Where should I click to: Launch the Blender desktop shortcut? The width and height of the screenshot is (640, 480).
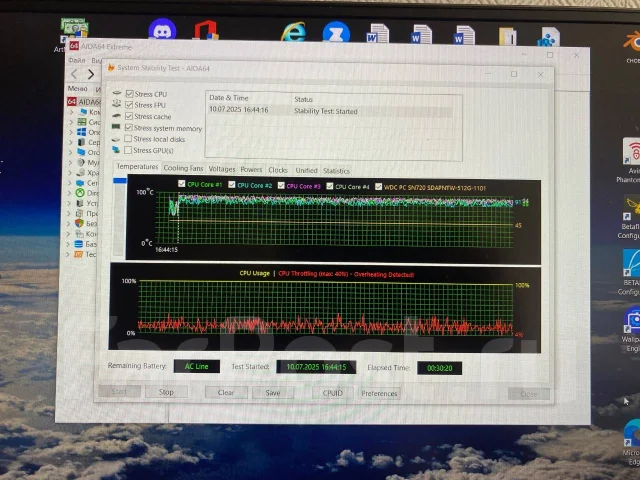(x=632, y=42)
